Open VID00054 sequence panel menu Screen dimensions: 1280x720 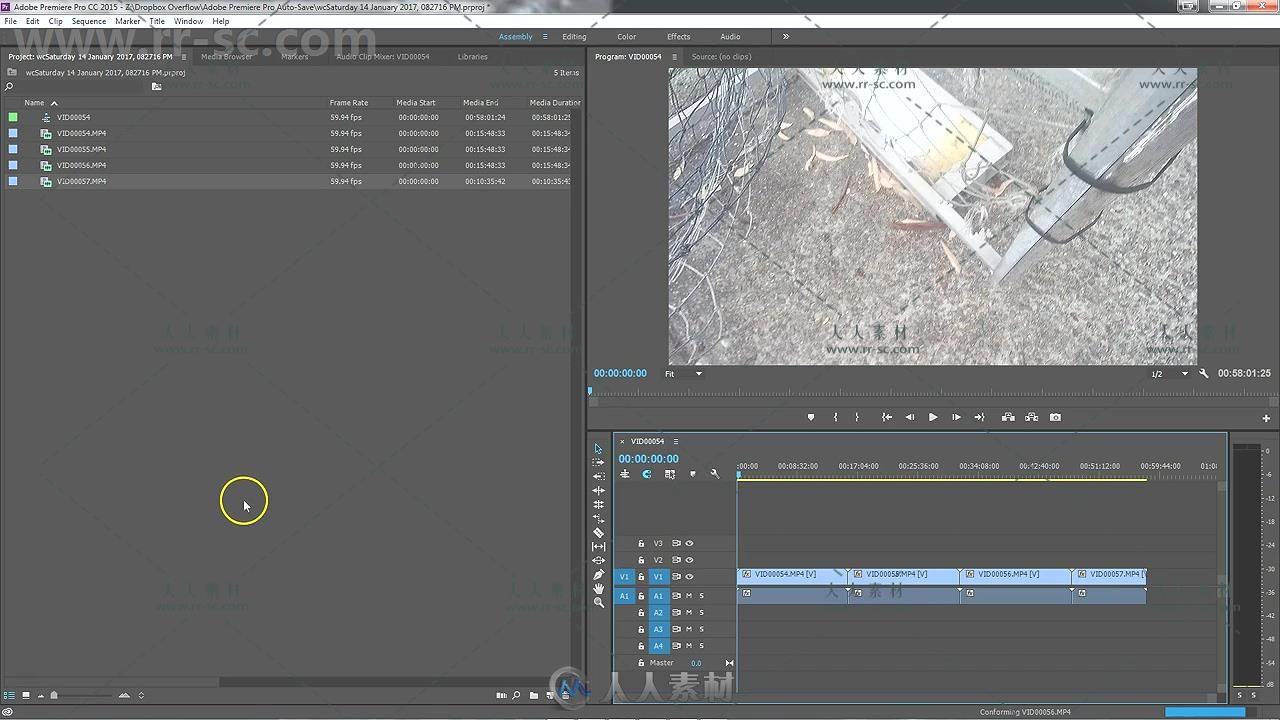click(675, 441)
